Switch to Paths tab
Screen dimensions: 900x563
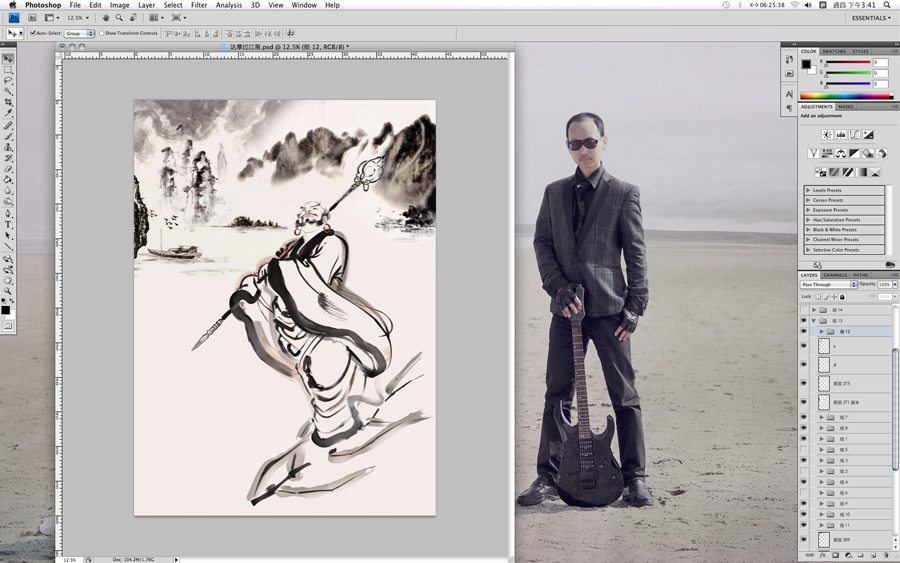860,275
